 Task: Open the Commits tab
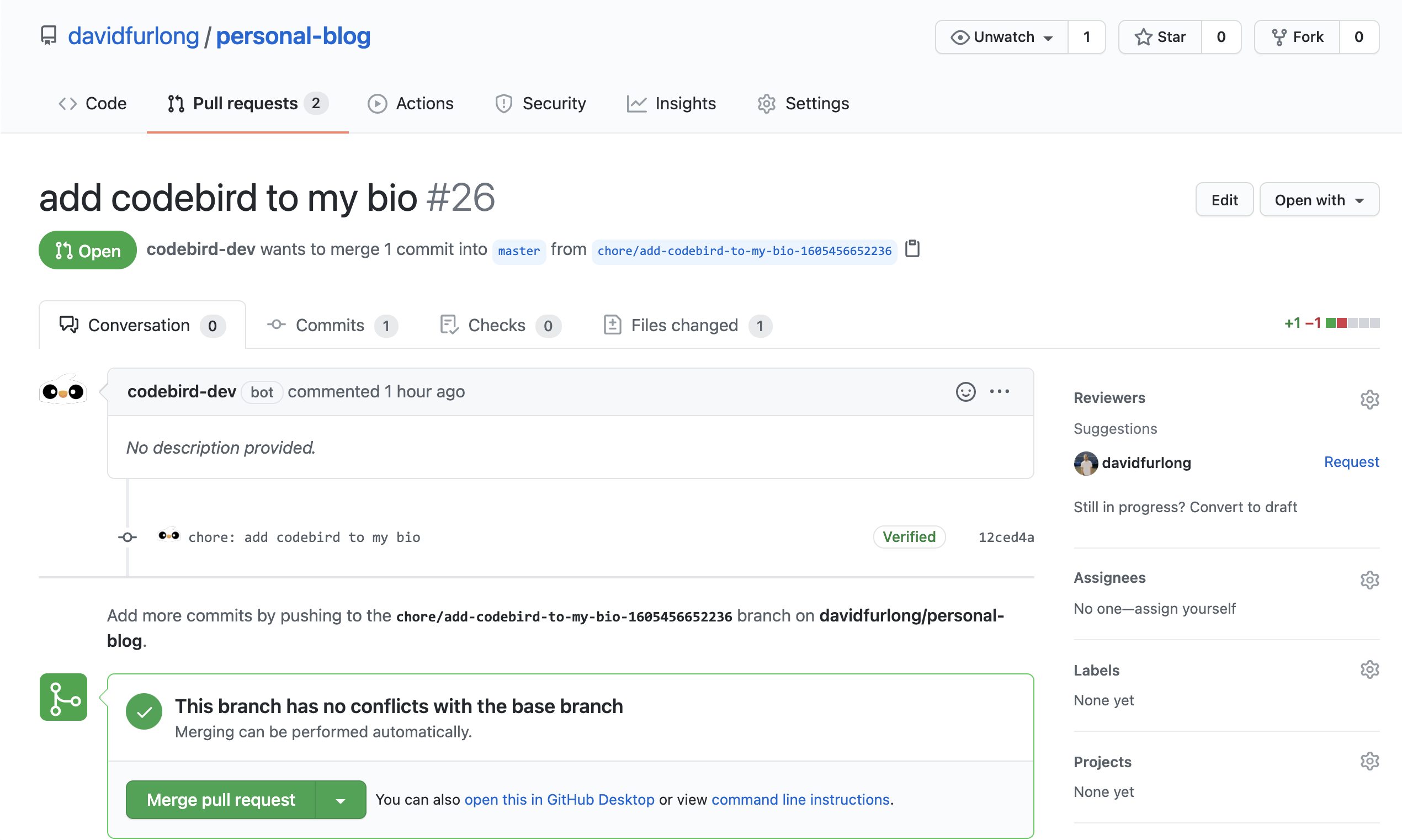pyautogui.click(x=331, y=326)
